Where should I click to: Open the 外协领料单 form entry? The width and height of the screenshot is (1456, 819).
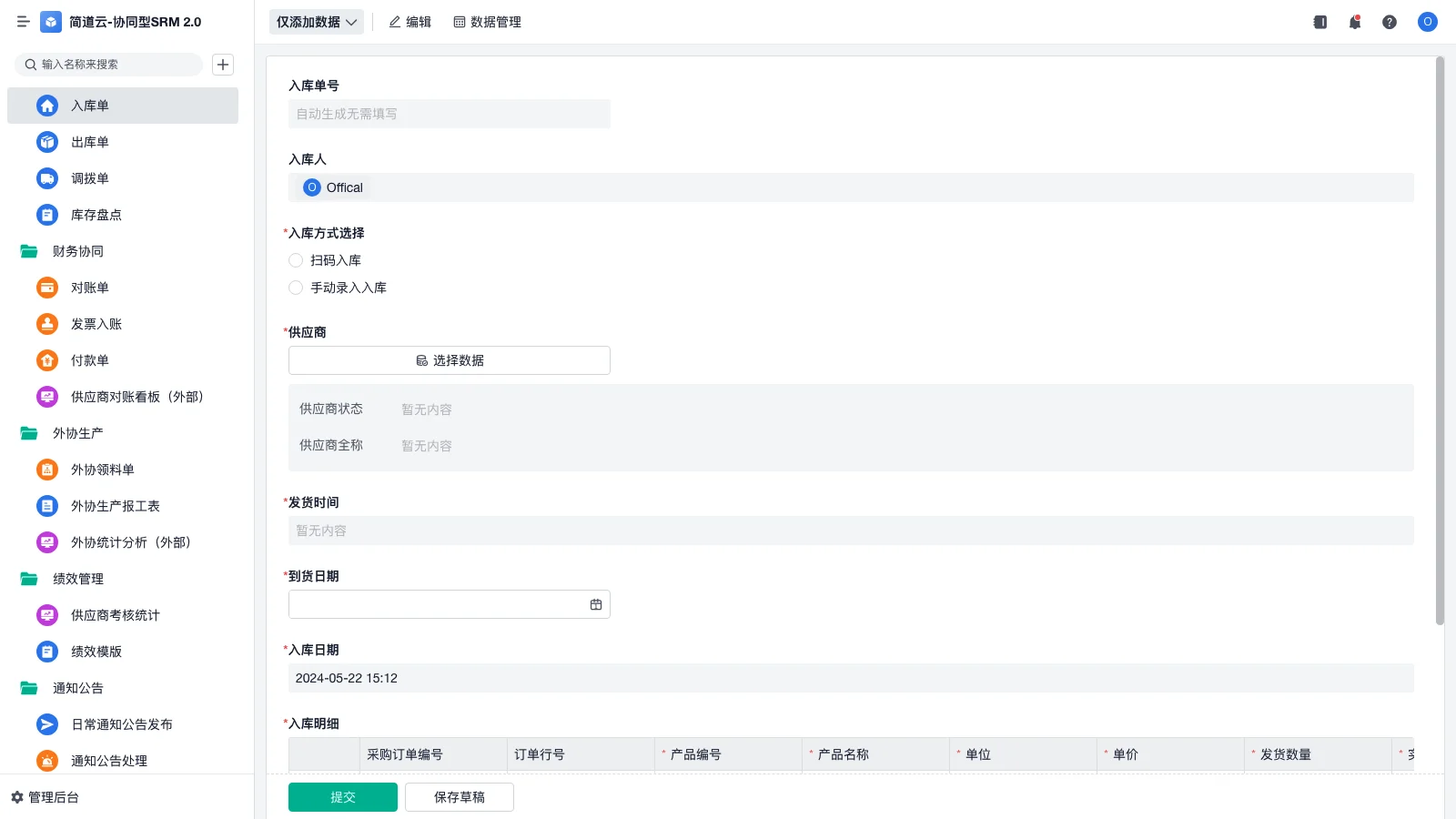click(123, 470)
